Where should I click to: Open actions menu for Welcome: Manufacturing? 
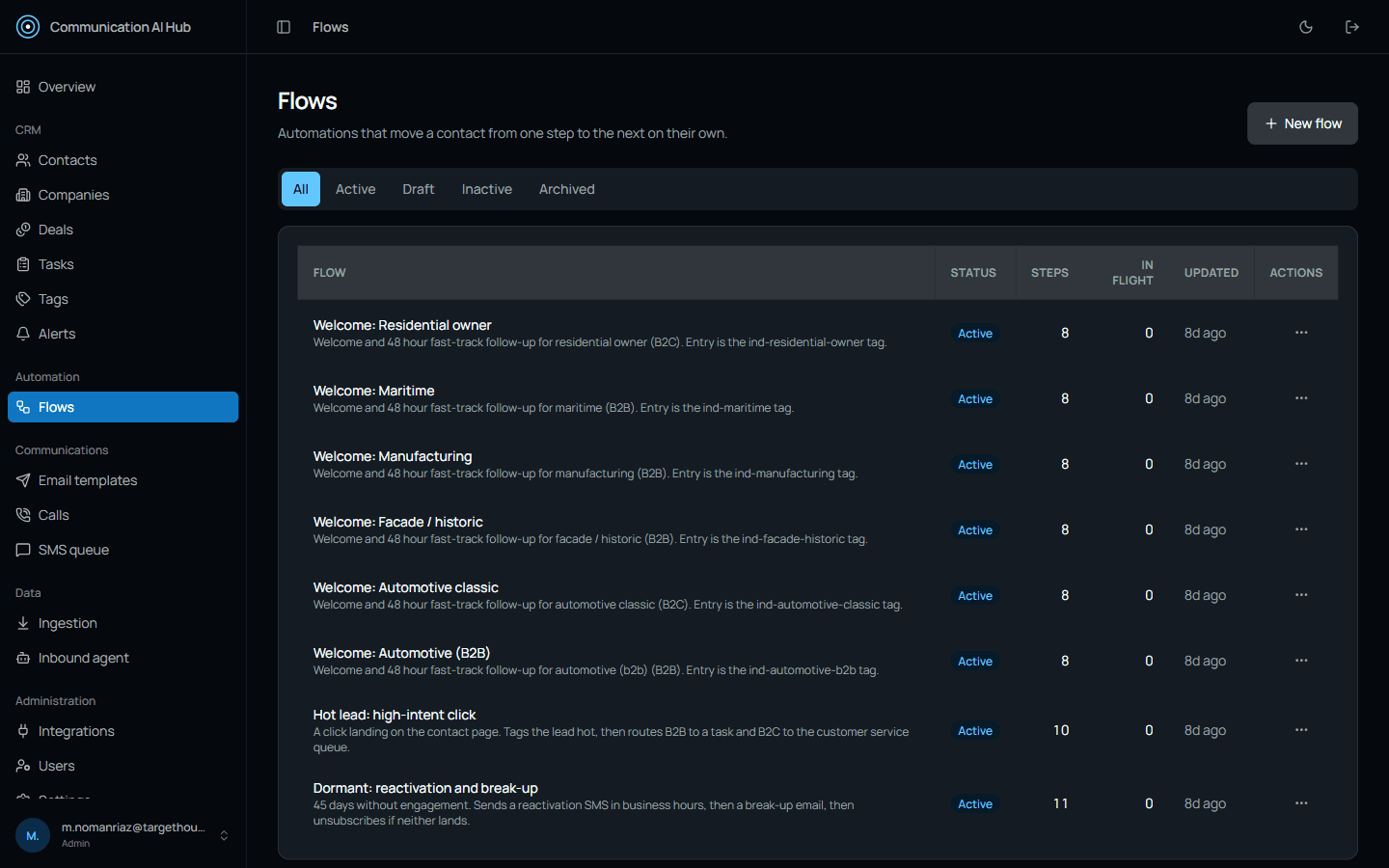pyautogui.click(x=1301, y=464)
